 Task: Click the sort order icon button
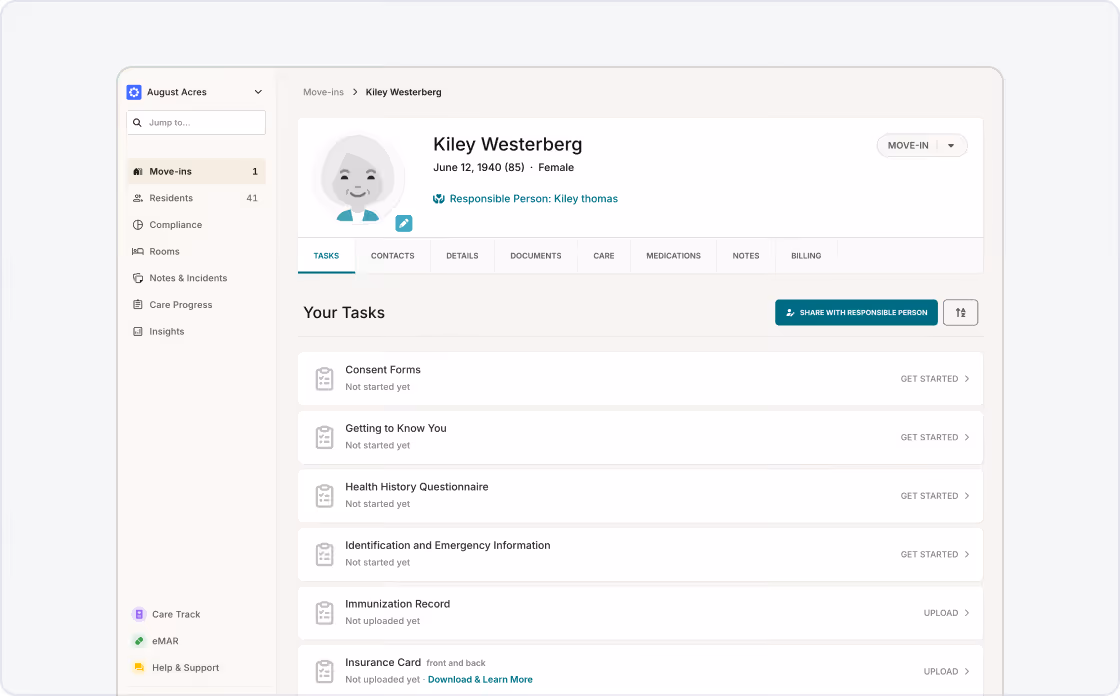click(x=960, y=312)
